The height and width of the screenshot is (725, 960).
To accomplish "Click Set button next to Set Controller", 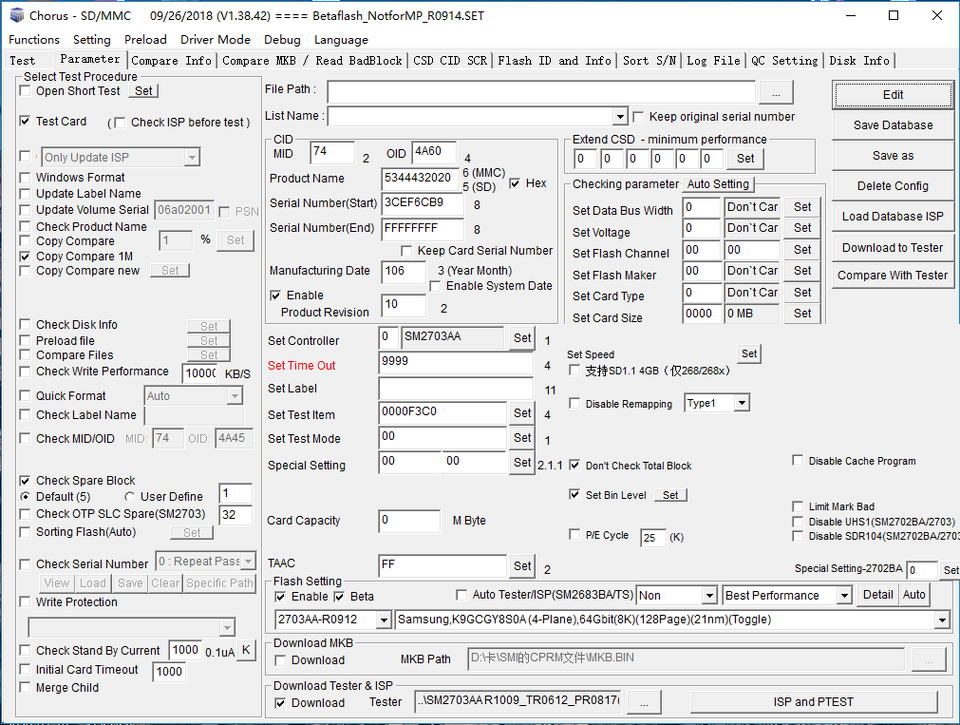I will (x=522, y=339).
